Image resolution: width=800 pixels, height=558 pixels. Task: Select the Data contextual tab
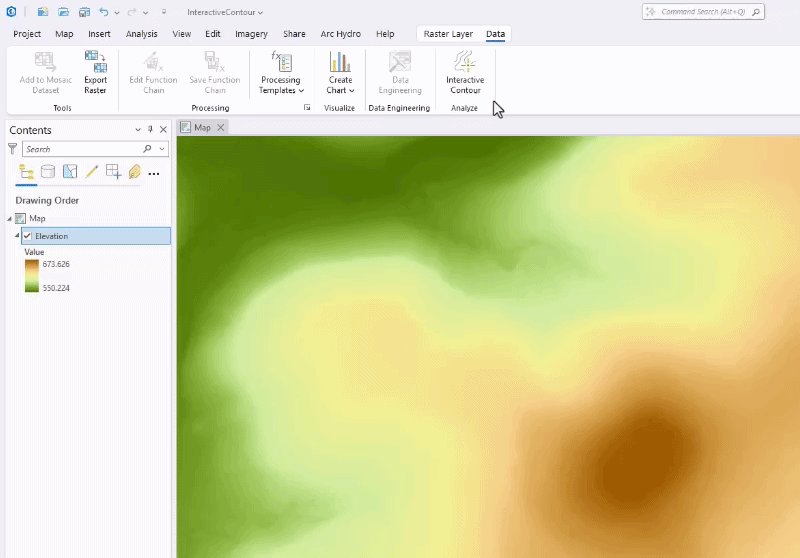click(x=495, y=34)
